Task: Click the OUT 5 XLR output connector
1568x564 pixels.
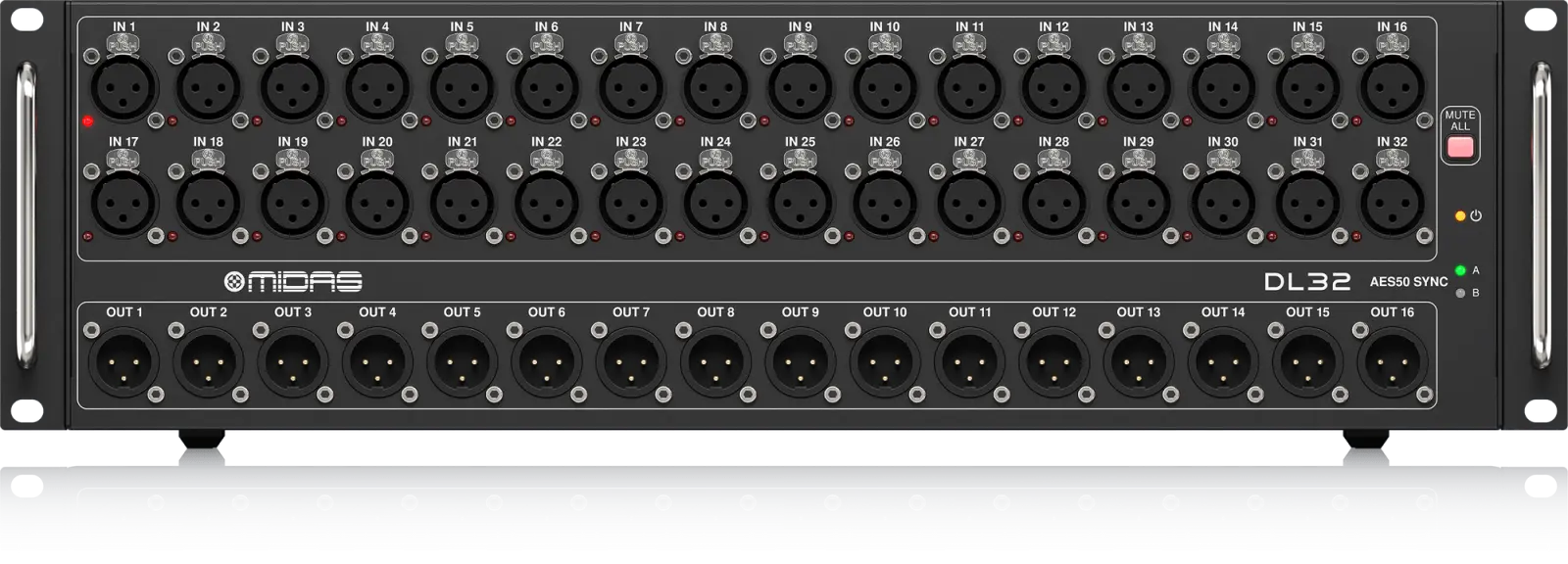Action: click(462, 362)
